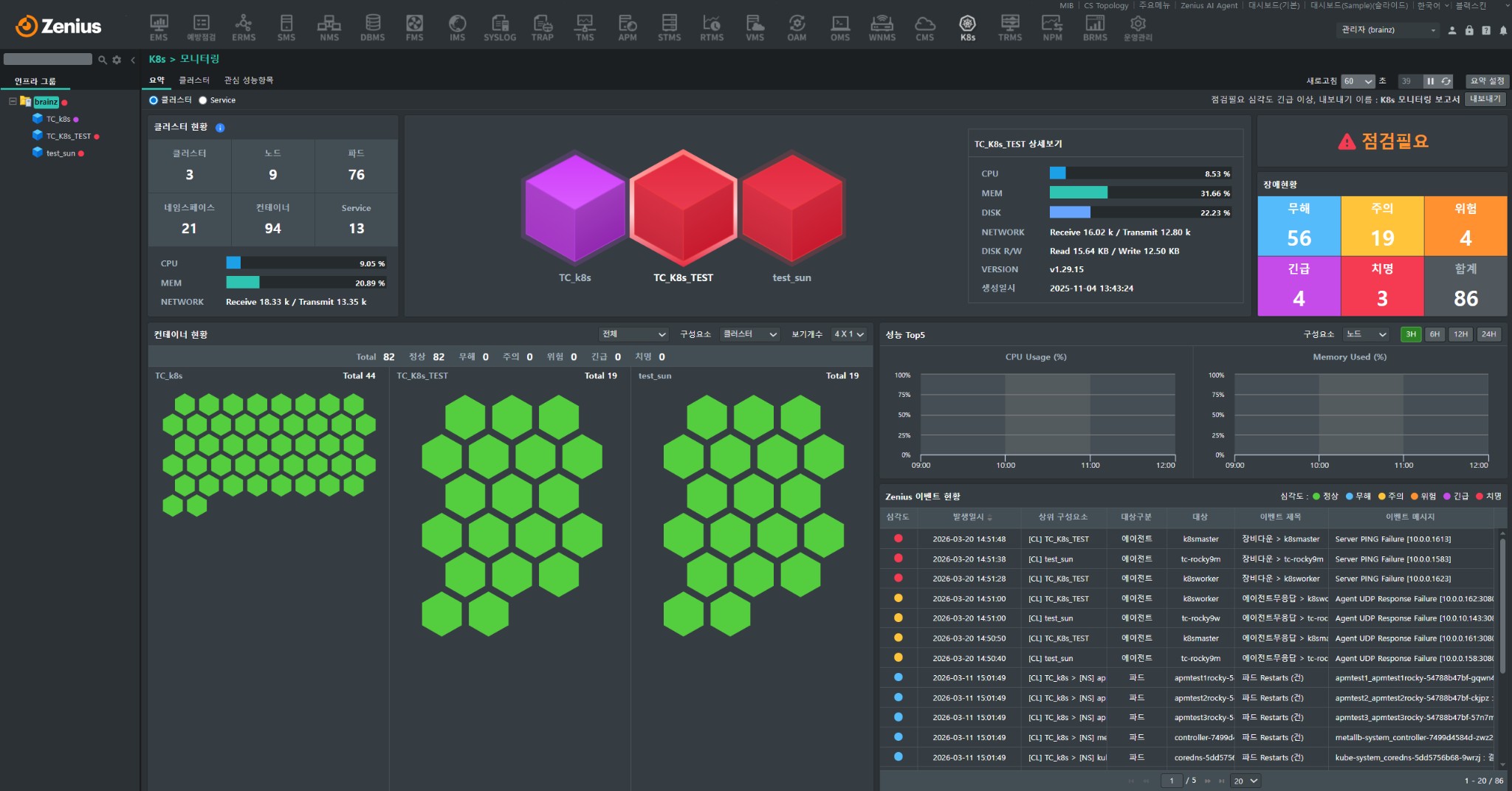Open the notification bell icon
1512x791 pixels.
coord(1503,30)
